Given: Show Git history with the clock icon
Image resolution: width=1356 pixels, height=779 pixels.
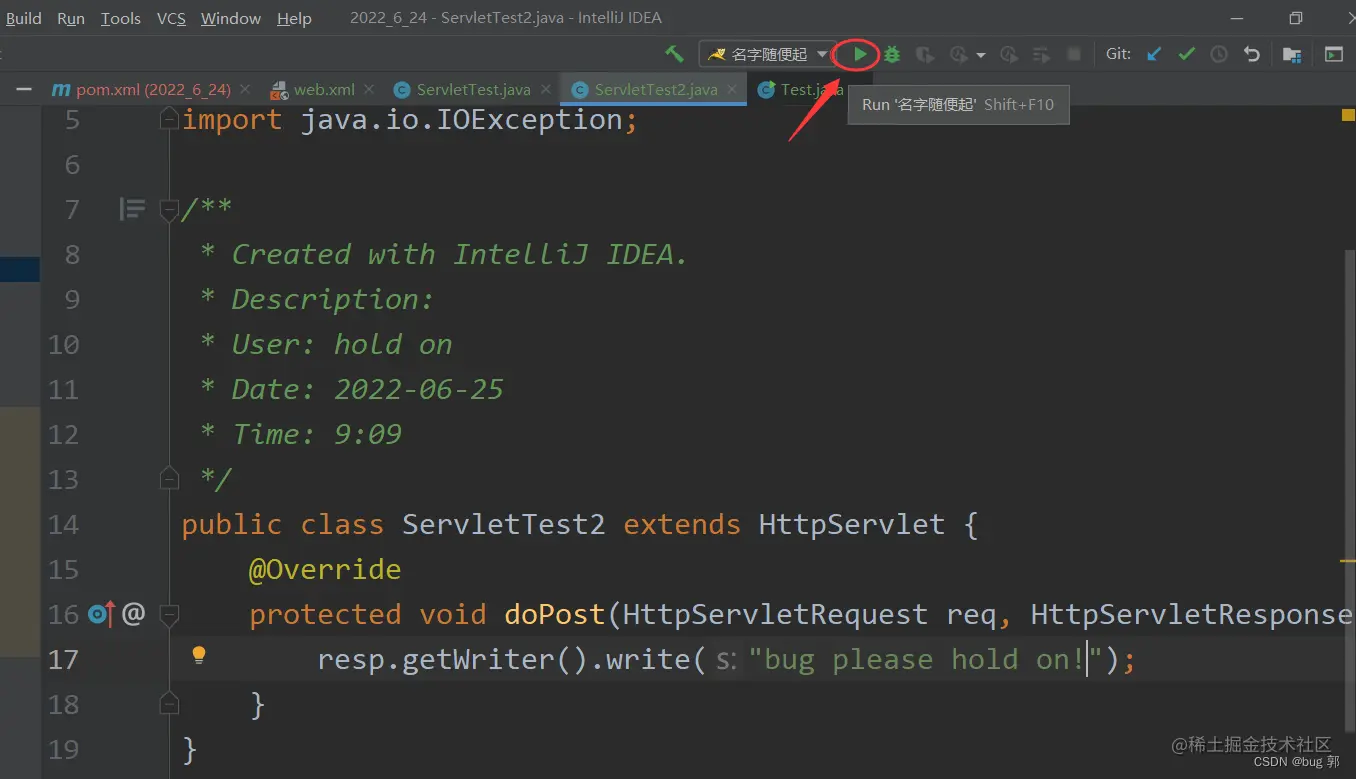Looking at the screenshot, I should click(1219, 54).
